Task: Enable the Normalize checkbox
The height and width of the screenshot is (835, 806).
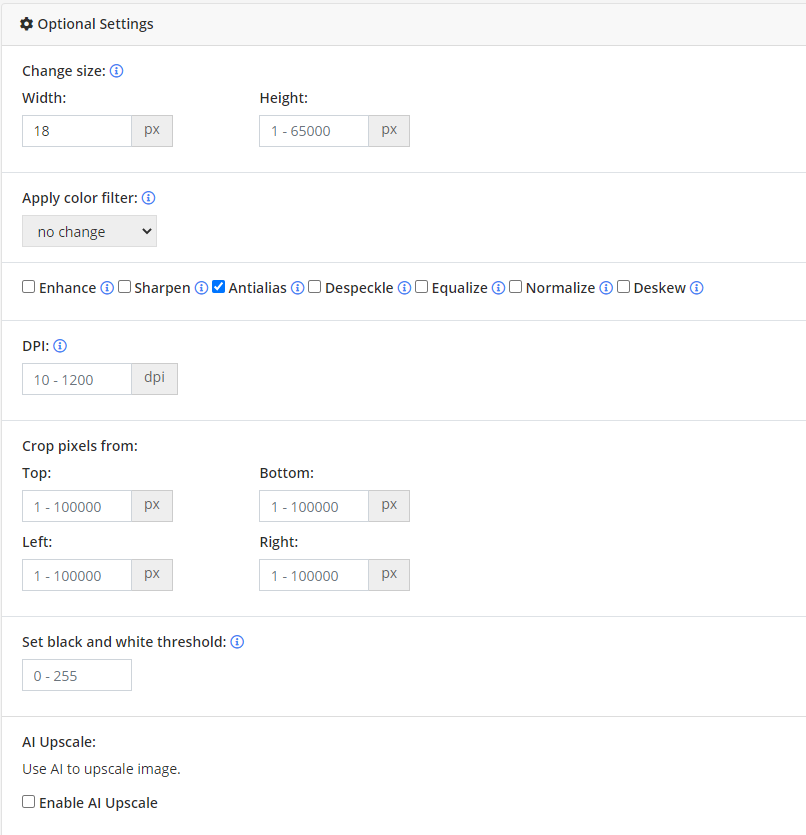Action: 515,287
